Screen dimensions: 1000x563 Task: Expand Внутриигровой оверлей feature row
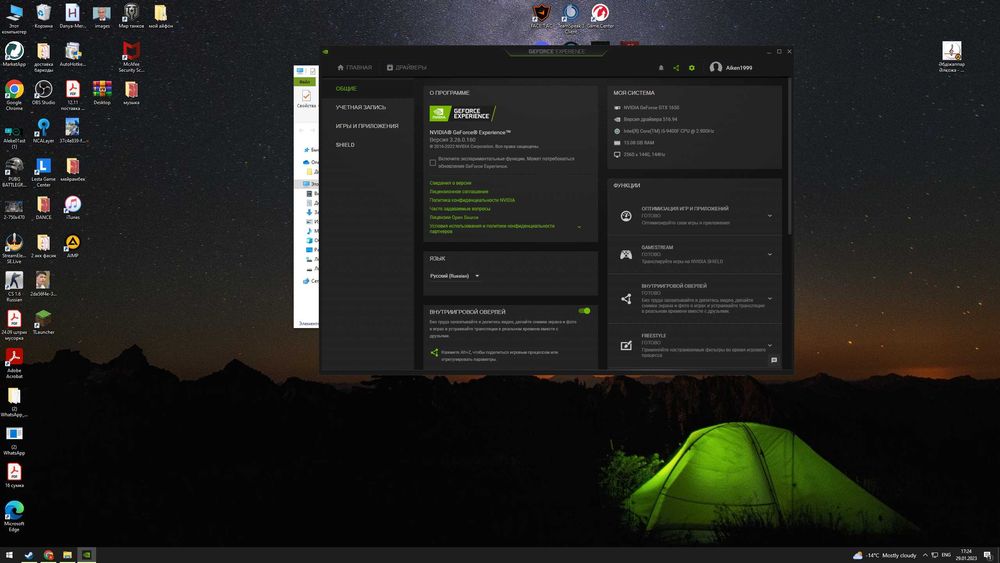pos(770,298)
